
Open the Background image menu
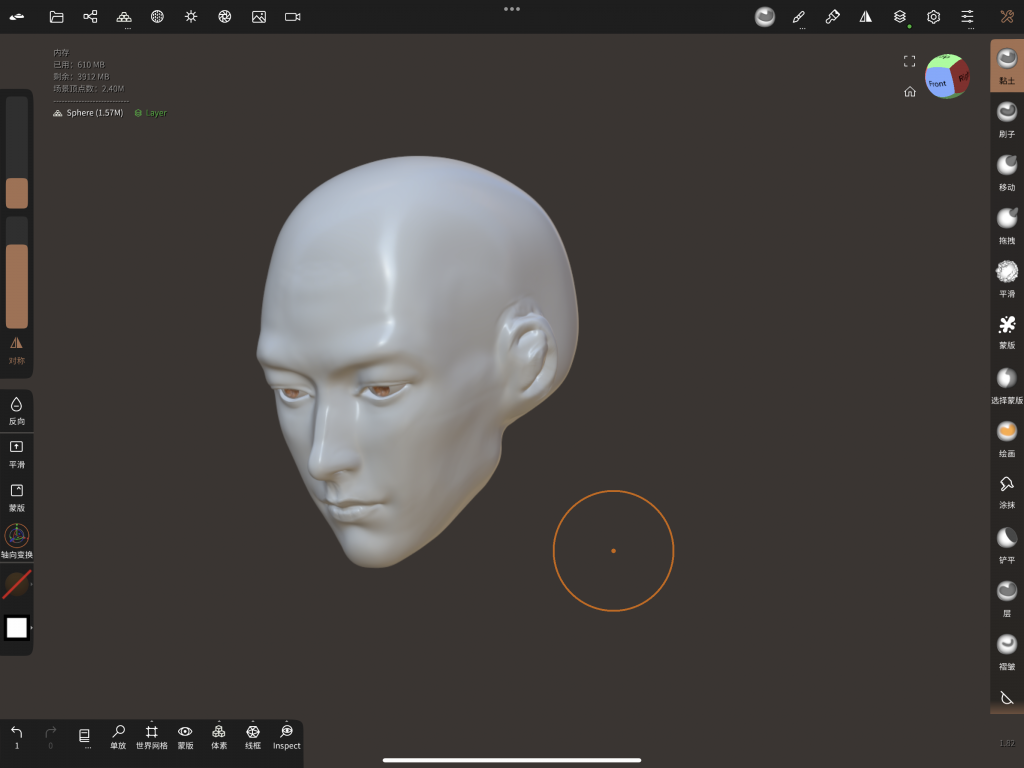pos(259,17)
